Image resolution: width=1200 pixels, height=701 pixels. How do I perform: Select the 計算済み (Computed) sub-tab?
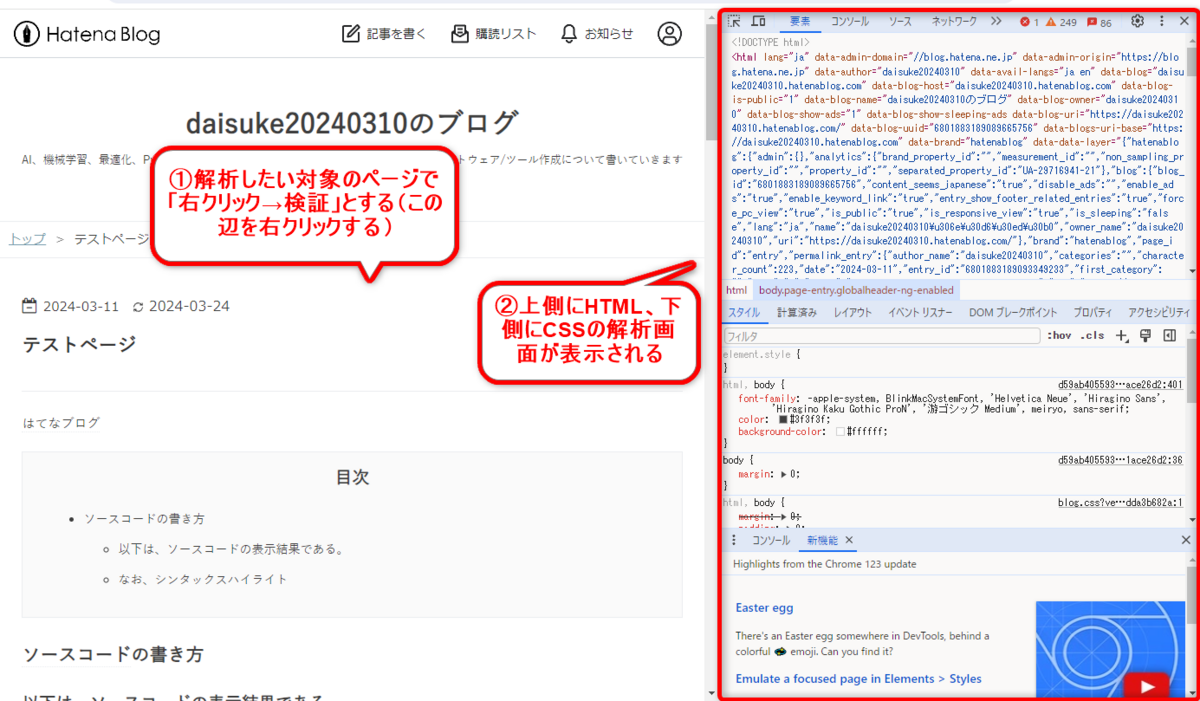[797, 313]
